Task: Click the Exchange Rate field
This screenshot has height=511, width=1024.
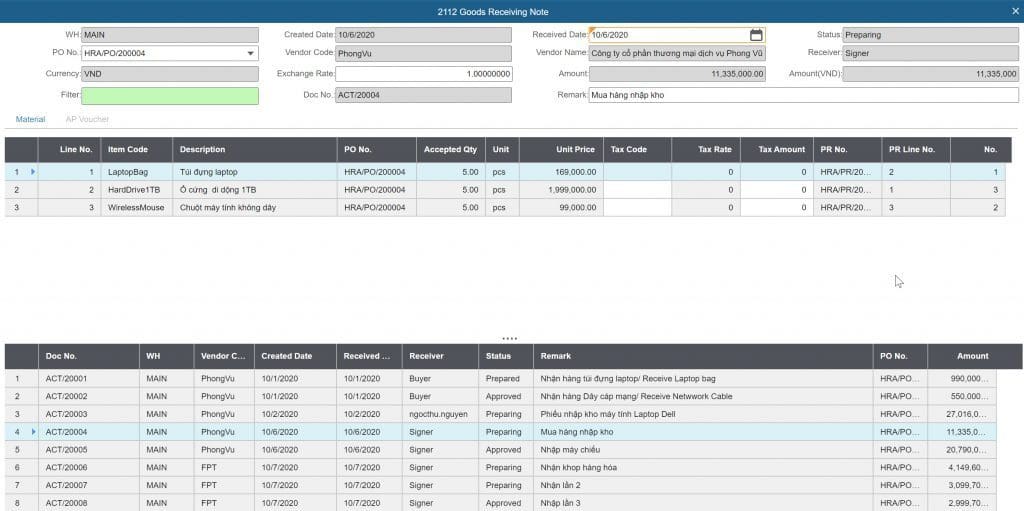Action: [423, 74]
